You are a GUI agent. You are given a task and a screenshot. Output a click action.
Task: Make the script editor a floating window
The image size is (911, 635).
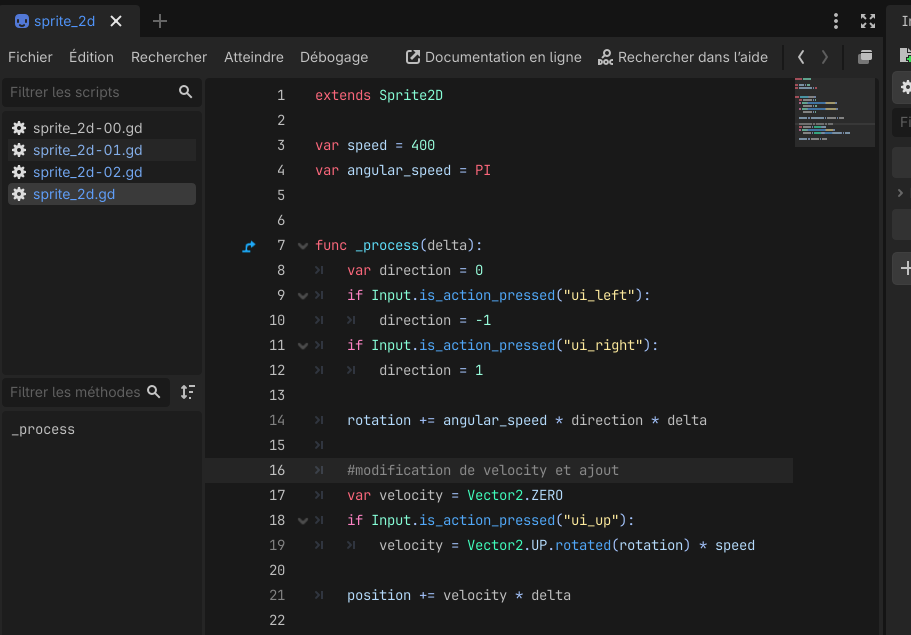point(865,57)
